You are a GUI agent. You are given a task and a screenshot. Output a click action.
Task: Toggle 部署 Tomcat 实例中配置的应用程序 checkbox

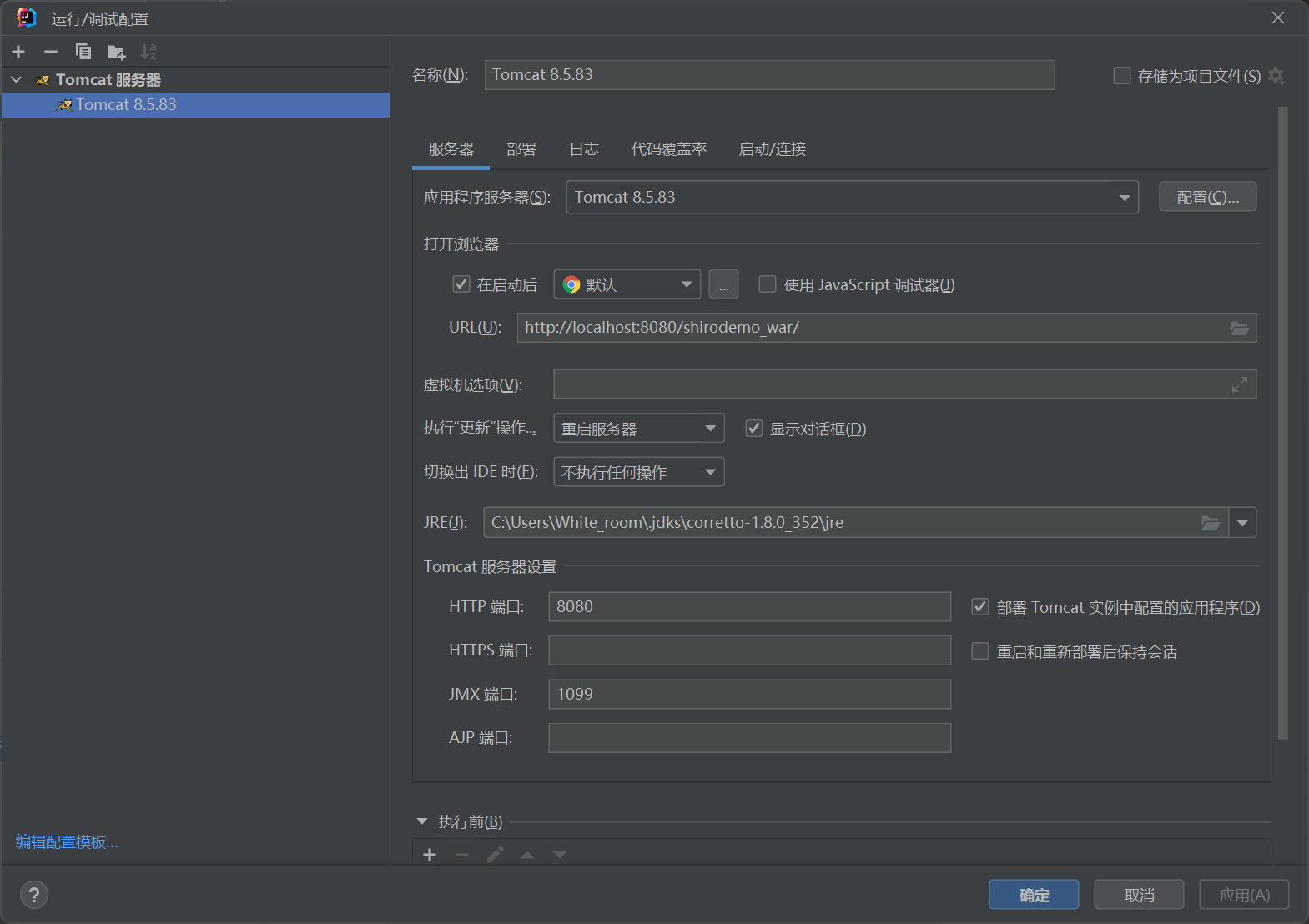coord(980,607)
